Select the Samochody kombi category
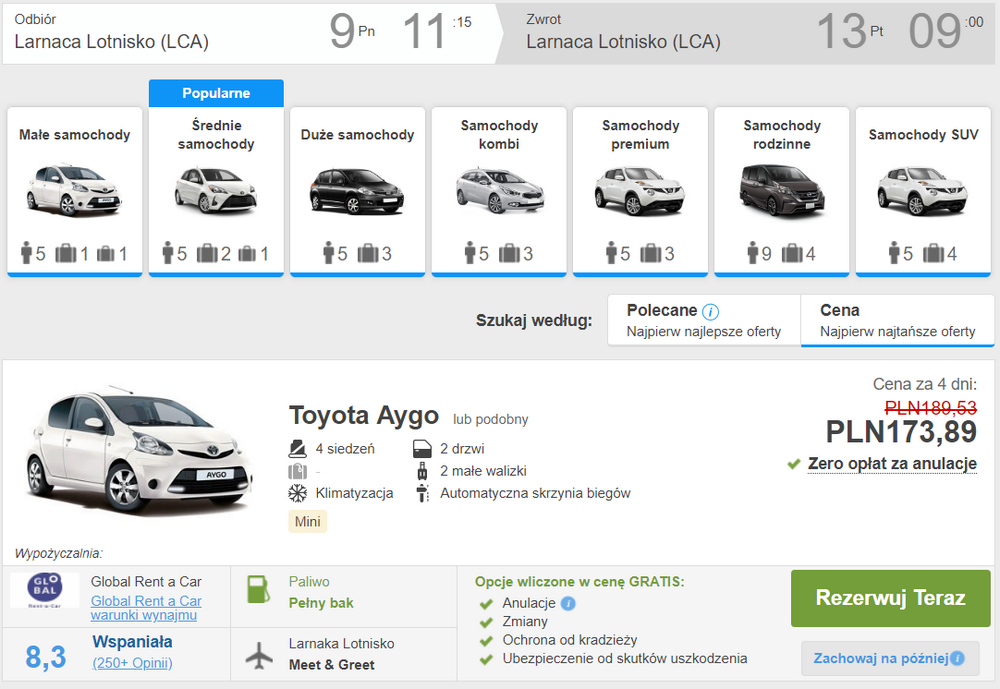1000x689 pixels. (x=499, y=191)
